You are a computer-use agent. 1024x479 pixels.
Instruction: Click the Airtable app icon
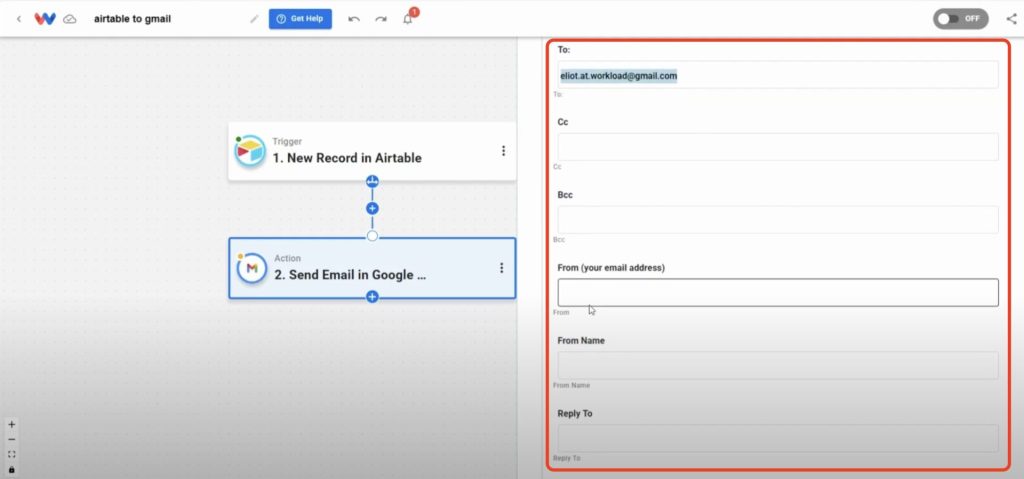(x=250, y=151)
